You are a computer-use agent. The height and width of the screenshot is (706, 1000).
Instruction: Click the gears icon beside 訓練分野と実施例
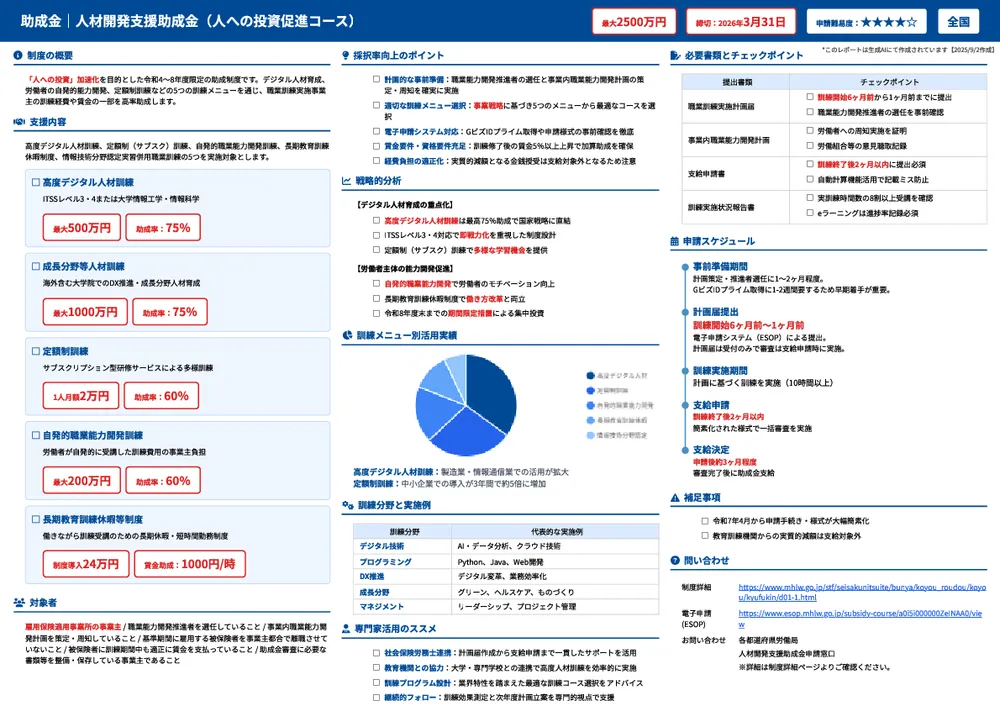point(348,505)
